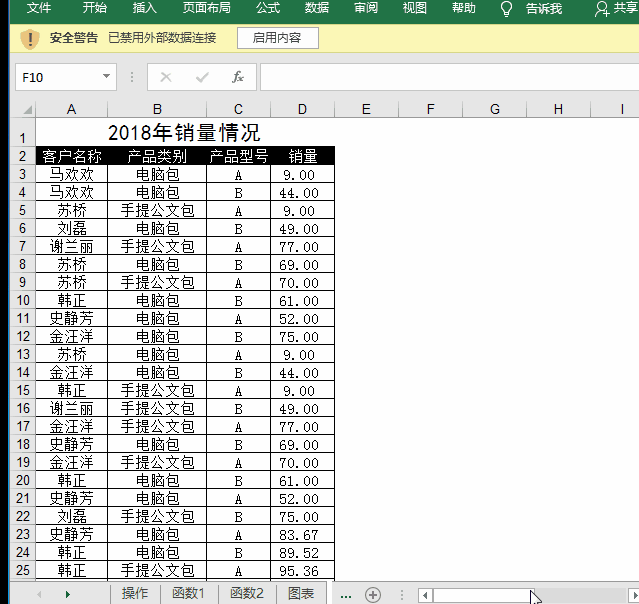Expand the Name Box dropdown arrow
Viewport: 639px width, 604px height.
click(106, 76)
